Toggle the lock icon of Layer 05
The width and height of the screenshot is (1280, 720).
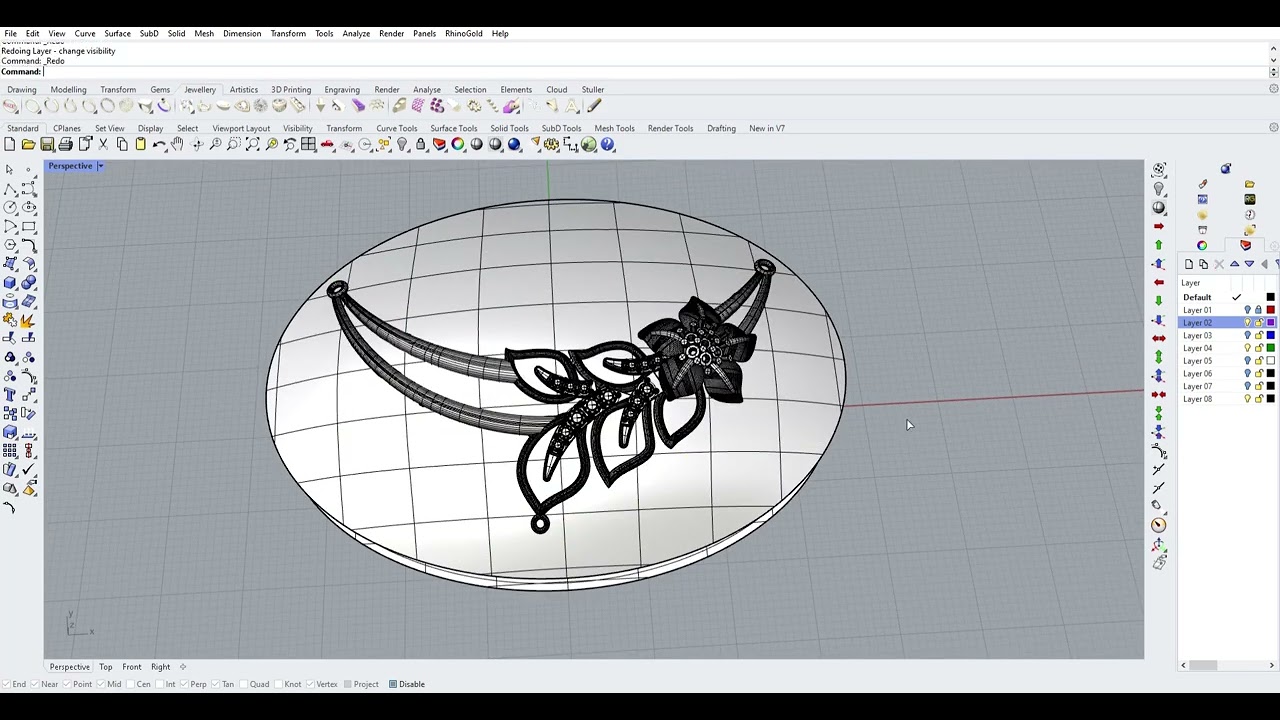(1258, 361)
